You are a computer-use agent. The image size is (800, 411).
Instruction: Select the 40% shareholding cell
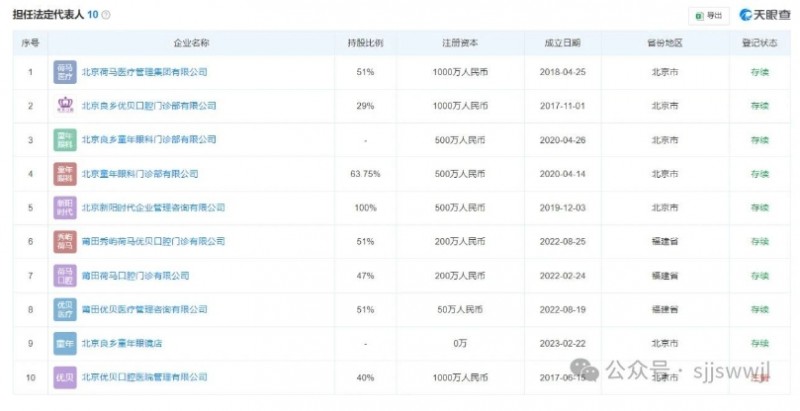tap(365, 377)
